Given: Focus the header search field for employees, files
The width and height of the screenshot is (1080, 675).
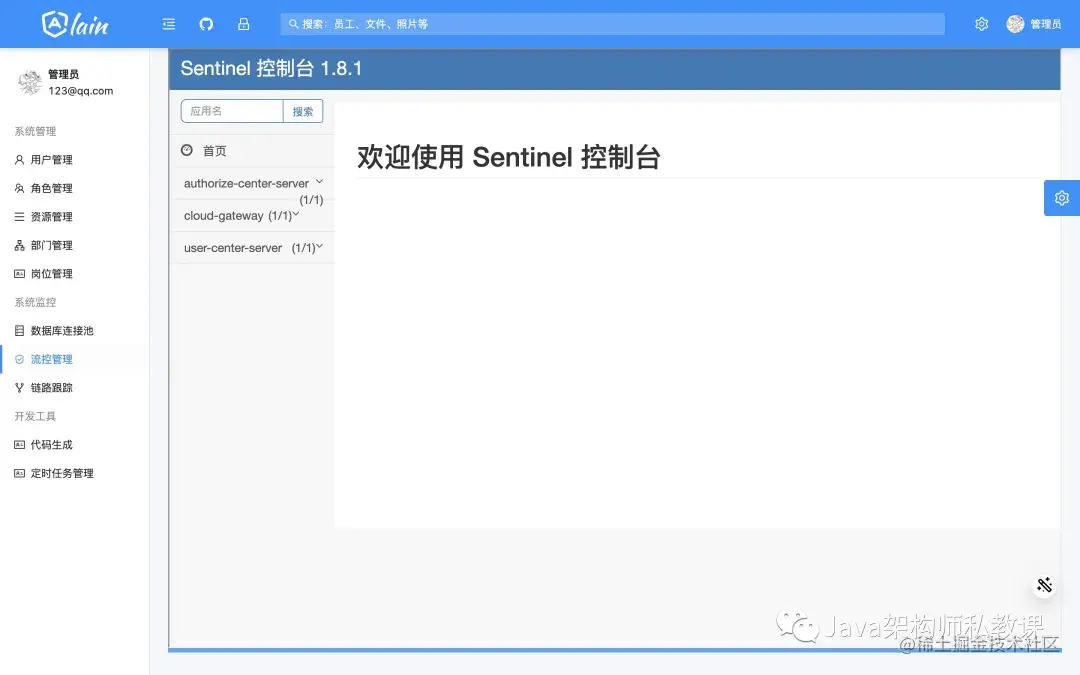Looking at the screenshot, I should (x=612, y=24).
